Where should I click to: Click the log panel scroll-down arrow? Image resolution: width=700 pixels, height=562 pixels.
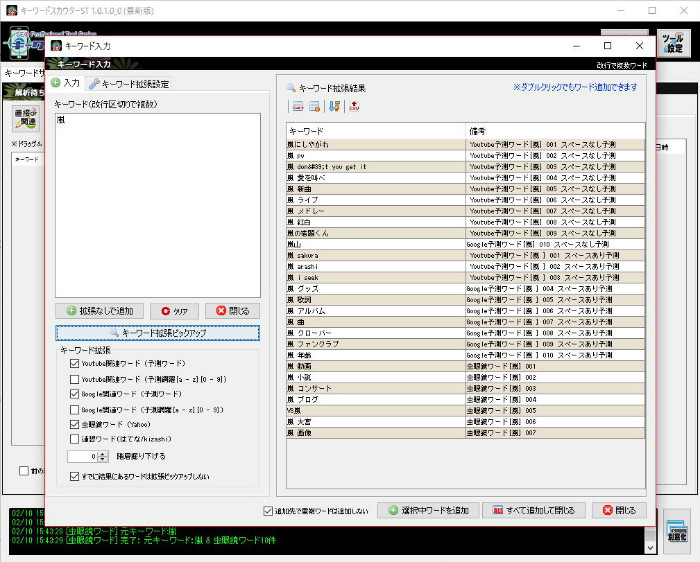[x=650, y=548]
